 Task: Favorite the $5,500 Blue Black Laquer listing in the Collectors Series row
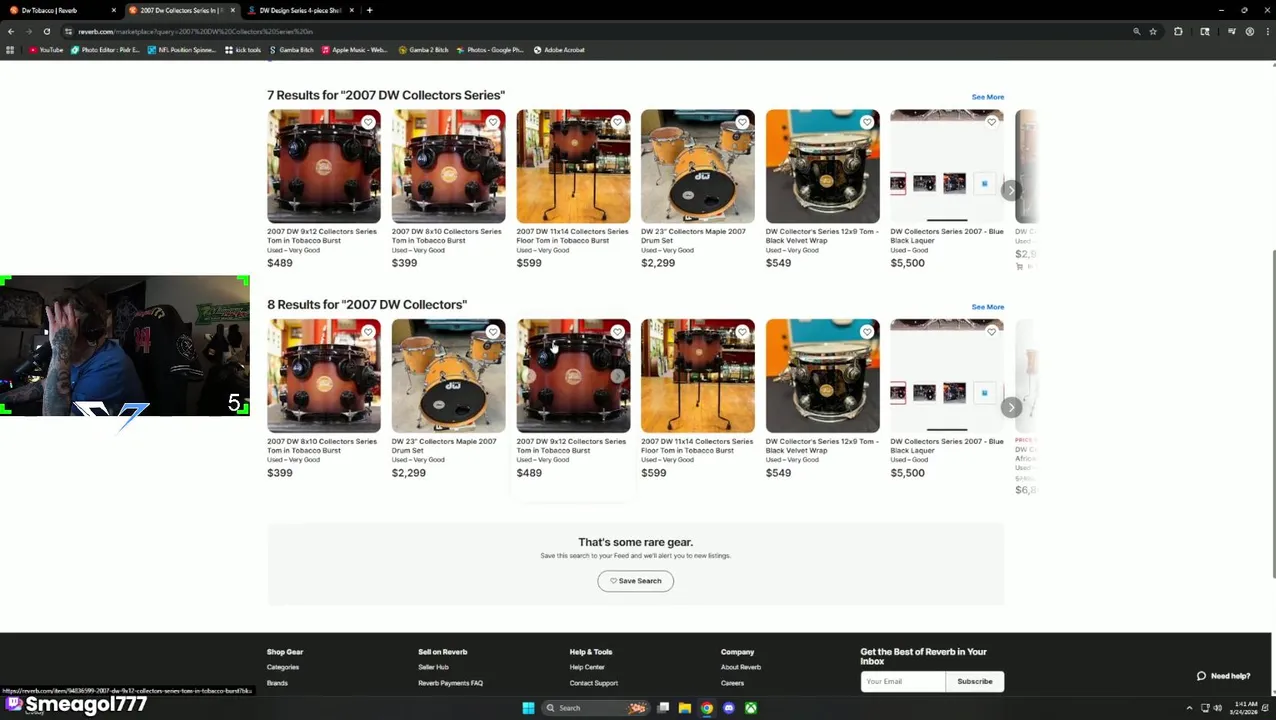(x=991, y=122)
